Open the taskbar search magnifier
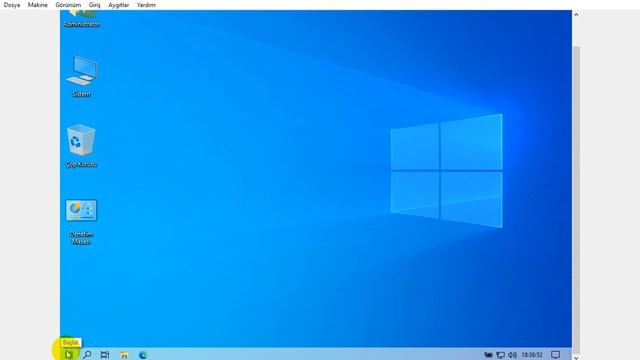The image size is (640, 360). (x=87, y=354)
